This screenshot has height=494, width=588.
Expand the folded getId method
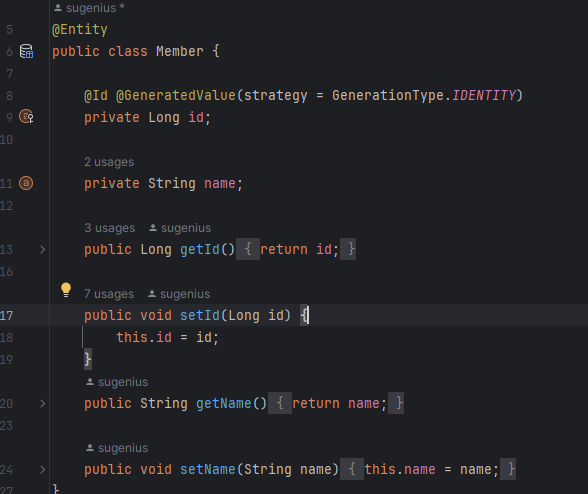(x=42, y=249)
